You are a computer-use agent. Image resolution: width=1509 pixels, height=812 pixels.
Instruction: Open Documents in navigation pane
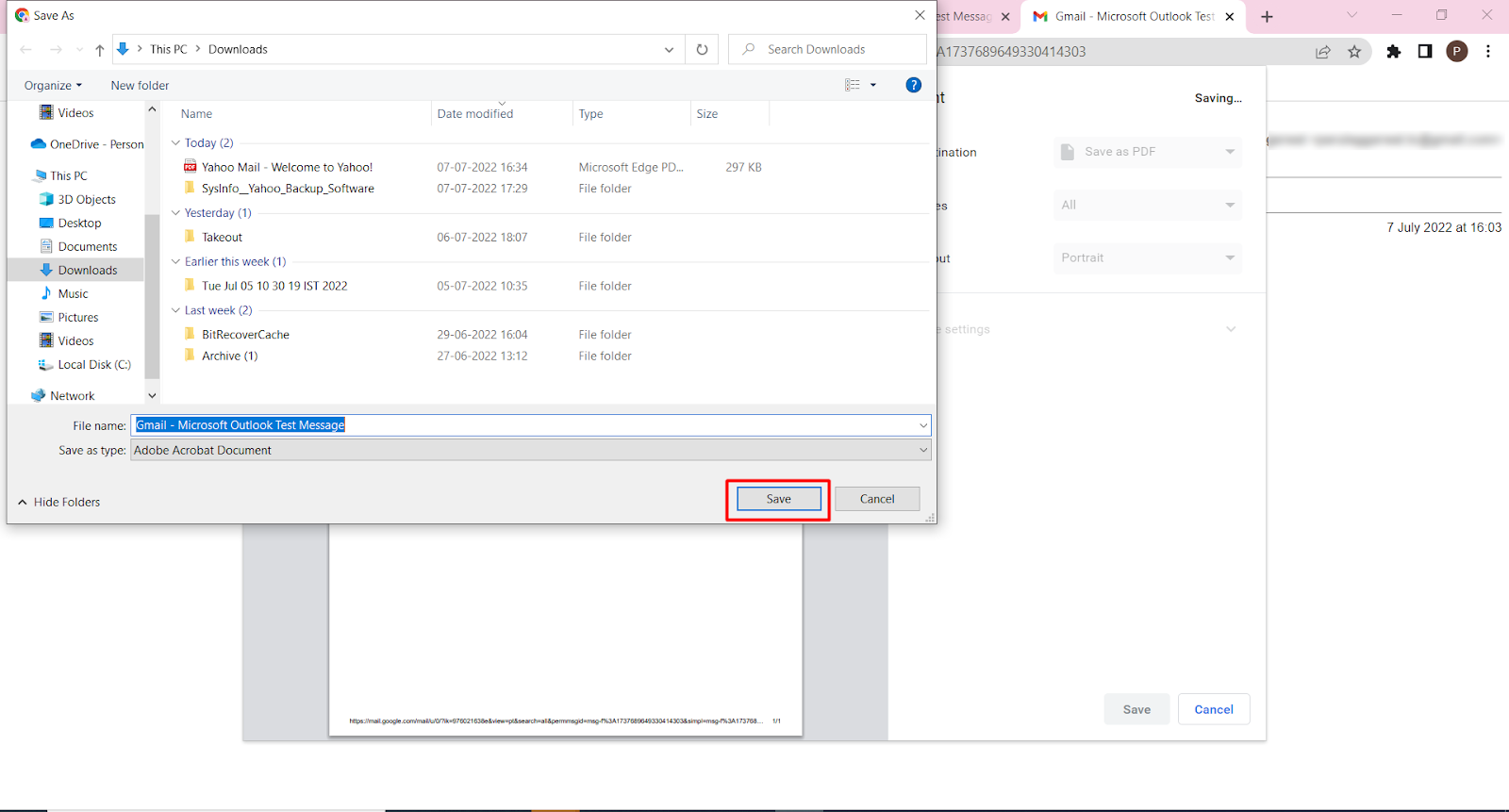88,247
